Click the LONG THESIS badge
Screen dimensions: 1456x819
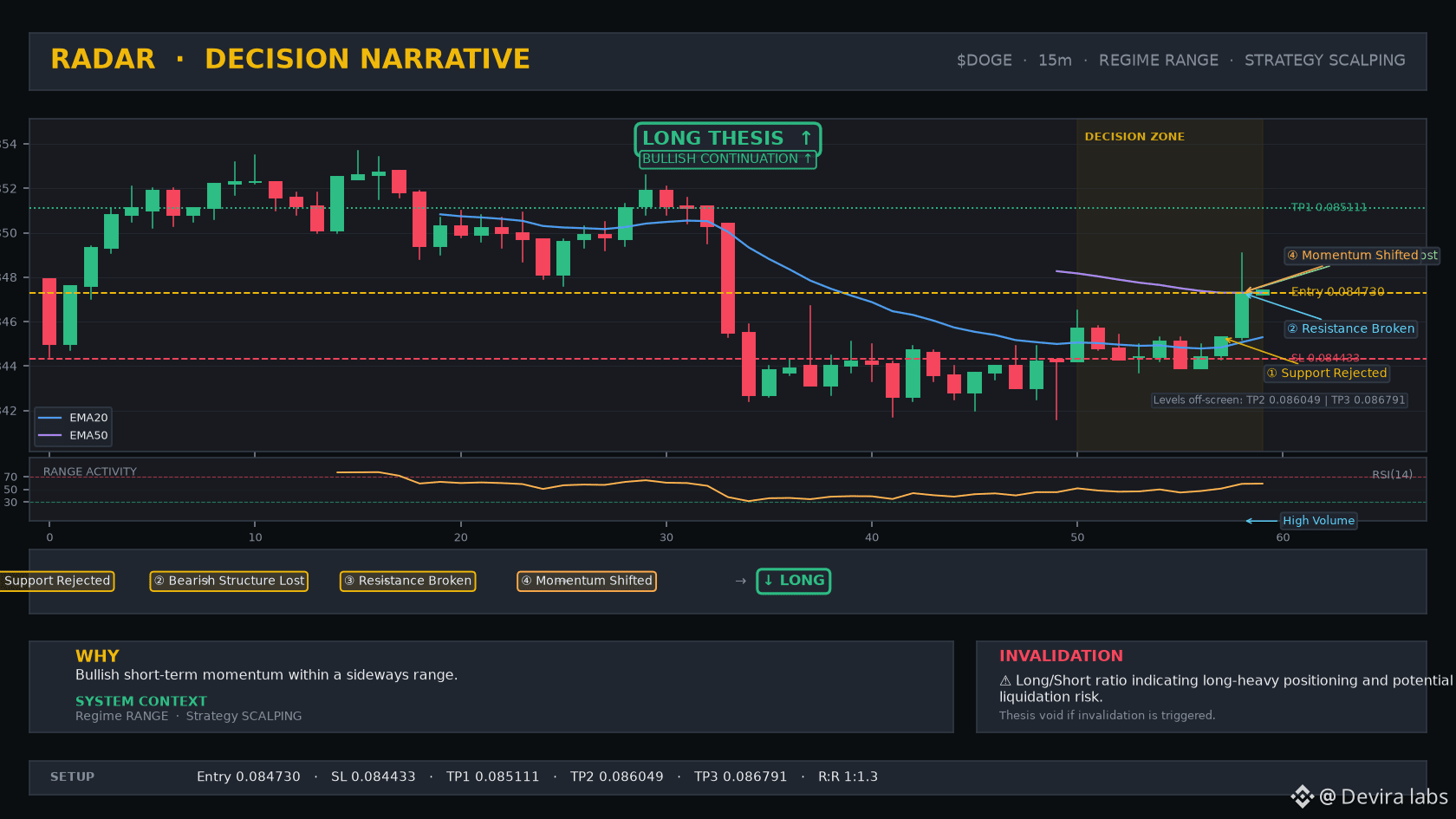click(727, 138)
